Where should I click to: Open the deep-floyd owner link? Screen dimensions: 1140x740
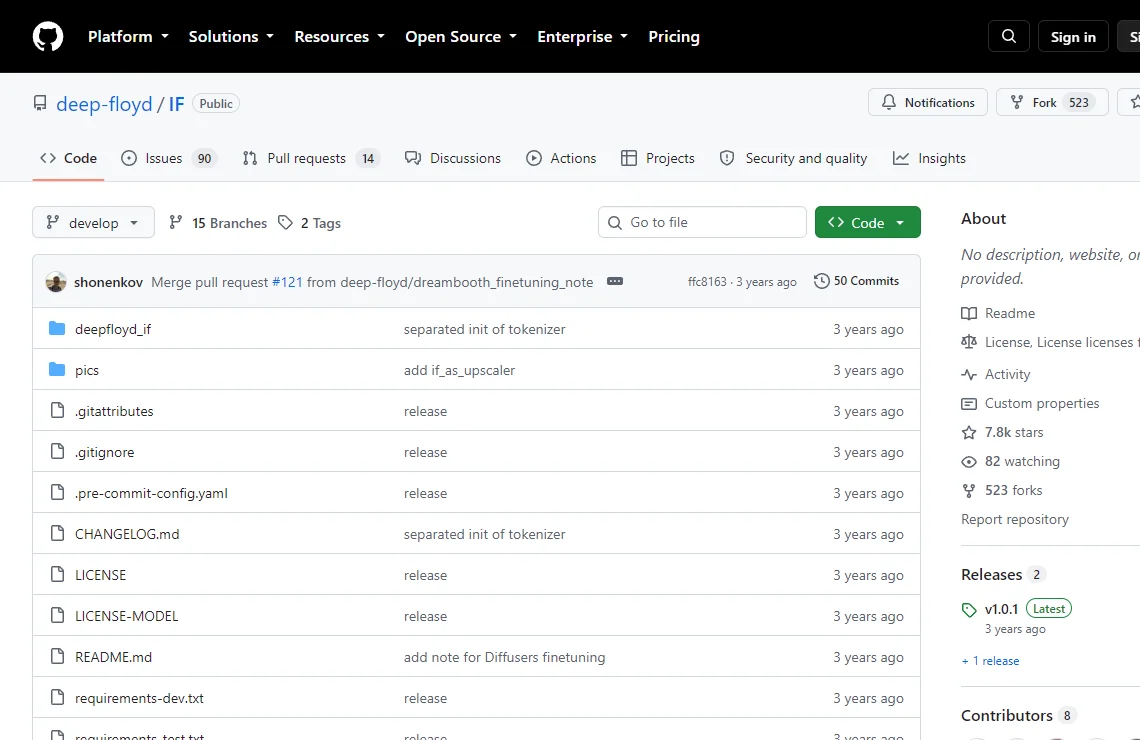104,104
